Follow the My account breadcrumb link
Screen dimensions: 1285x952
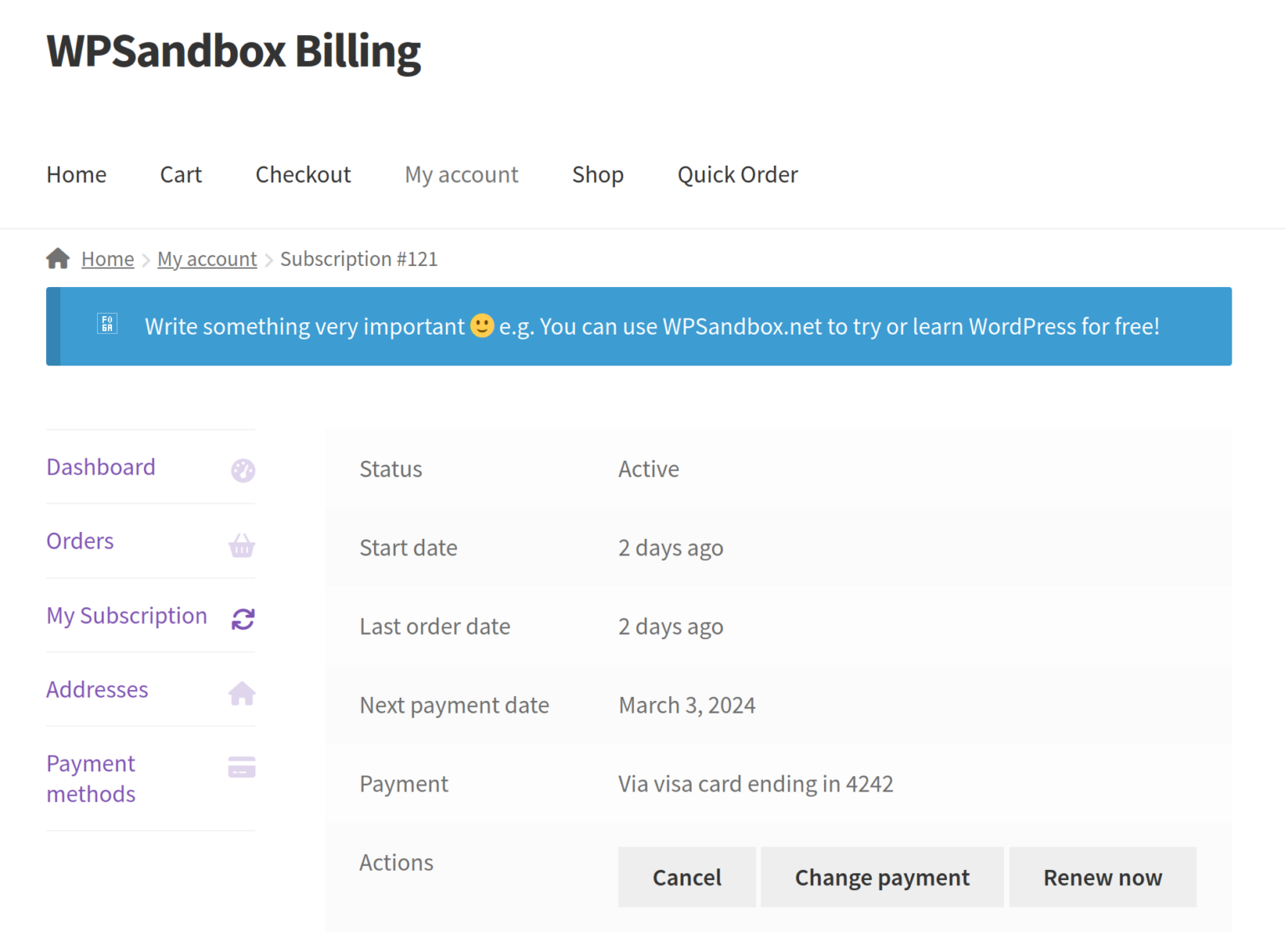click(x=207, y=258)
